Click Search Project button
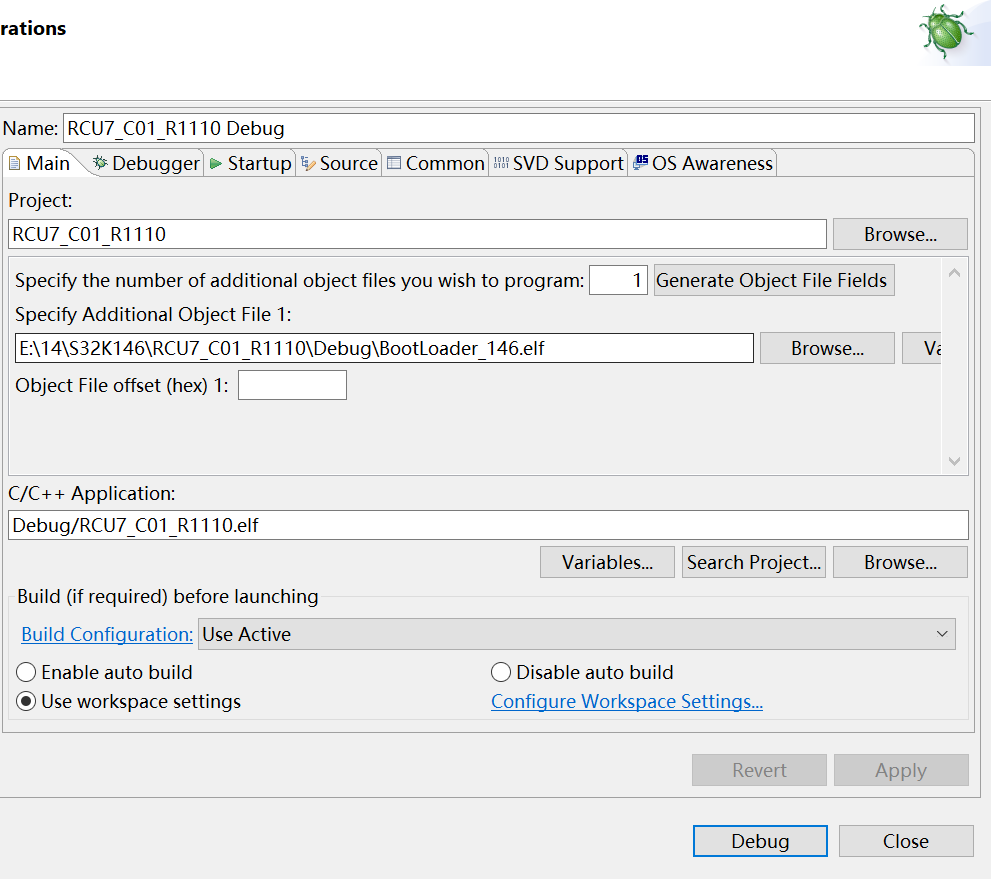The width and height of the screenshot is (991, 879). (x=754, y=562)
